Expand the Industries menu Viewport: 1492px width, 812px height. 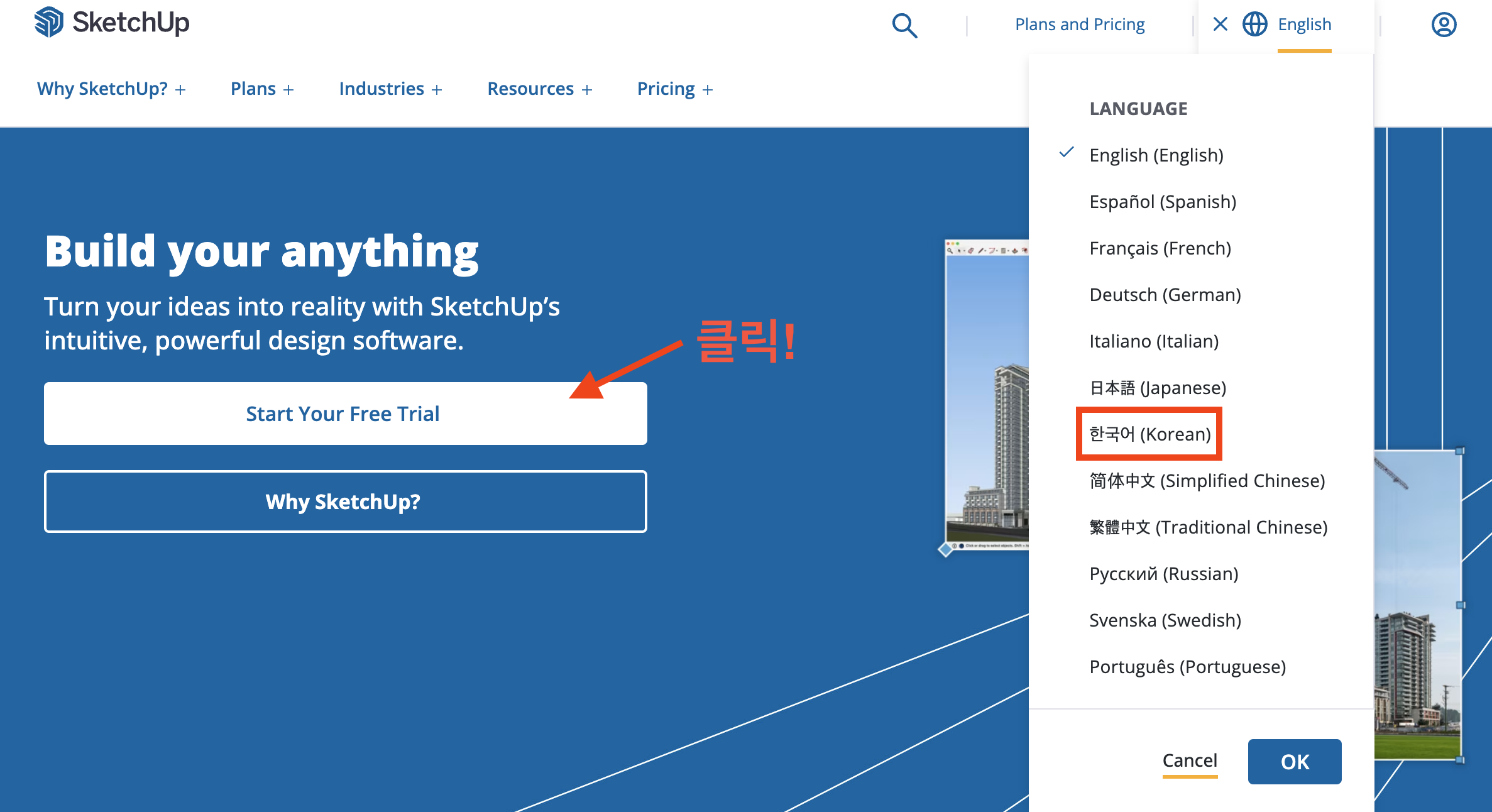[x=390, y=89]
